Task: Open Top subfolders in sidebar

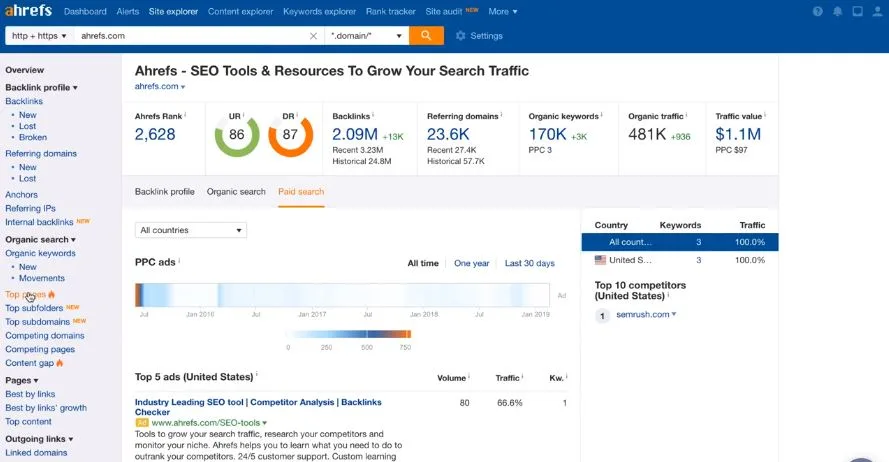Action: click(x=34, y=308)
